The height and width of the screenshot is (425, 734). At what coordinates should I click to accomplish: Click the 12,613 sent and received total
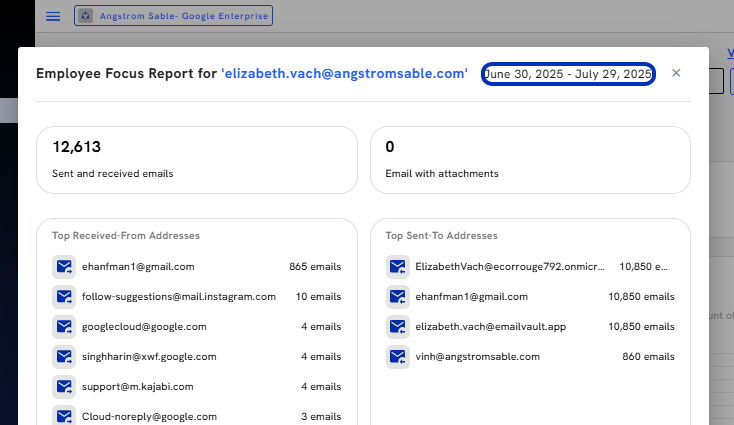77,147
